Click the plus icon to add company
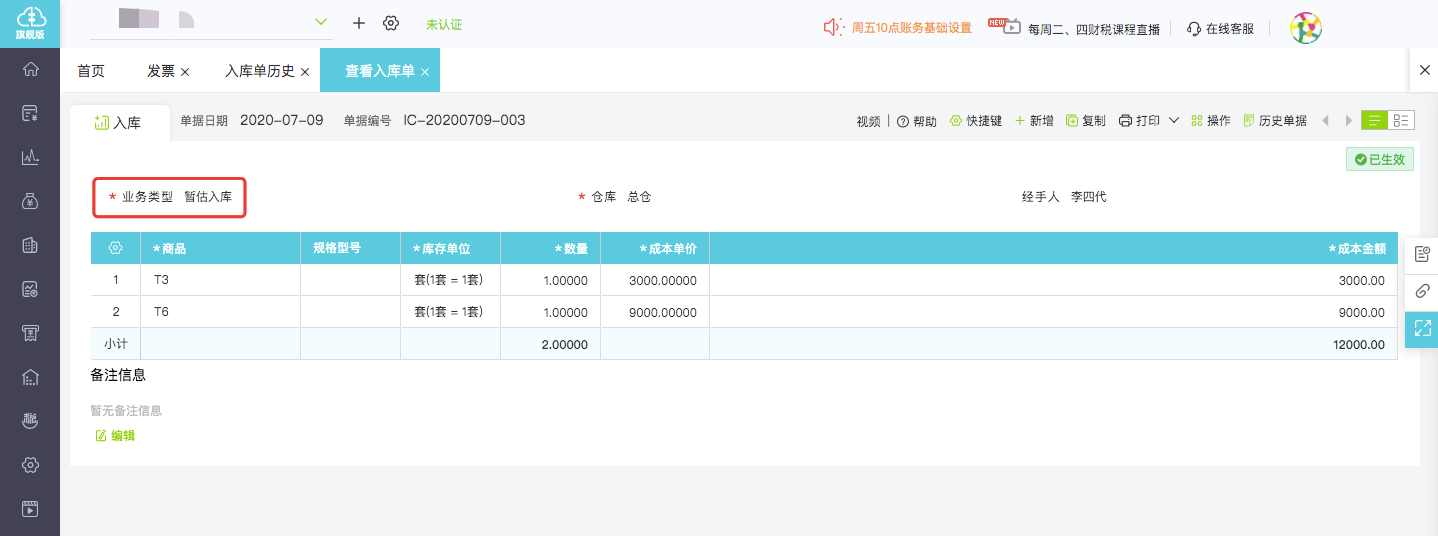1438x536 pixels. point(359,23)
